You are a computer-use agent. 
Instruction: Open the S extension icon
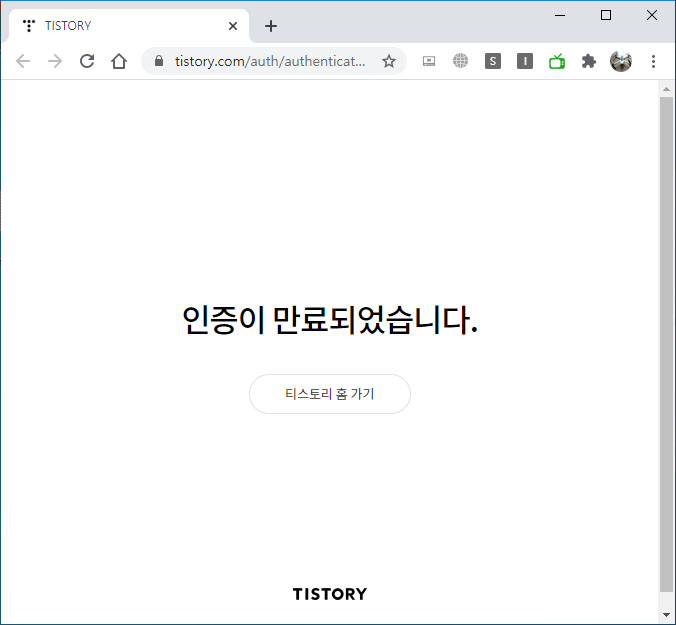point(493,61)
